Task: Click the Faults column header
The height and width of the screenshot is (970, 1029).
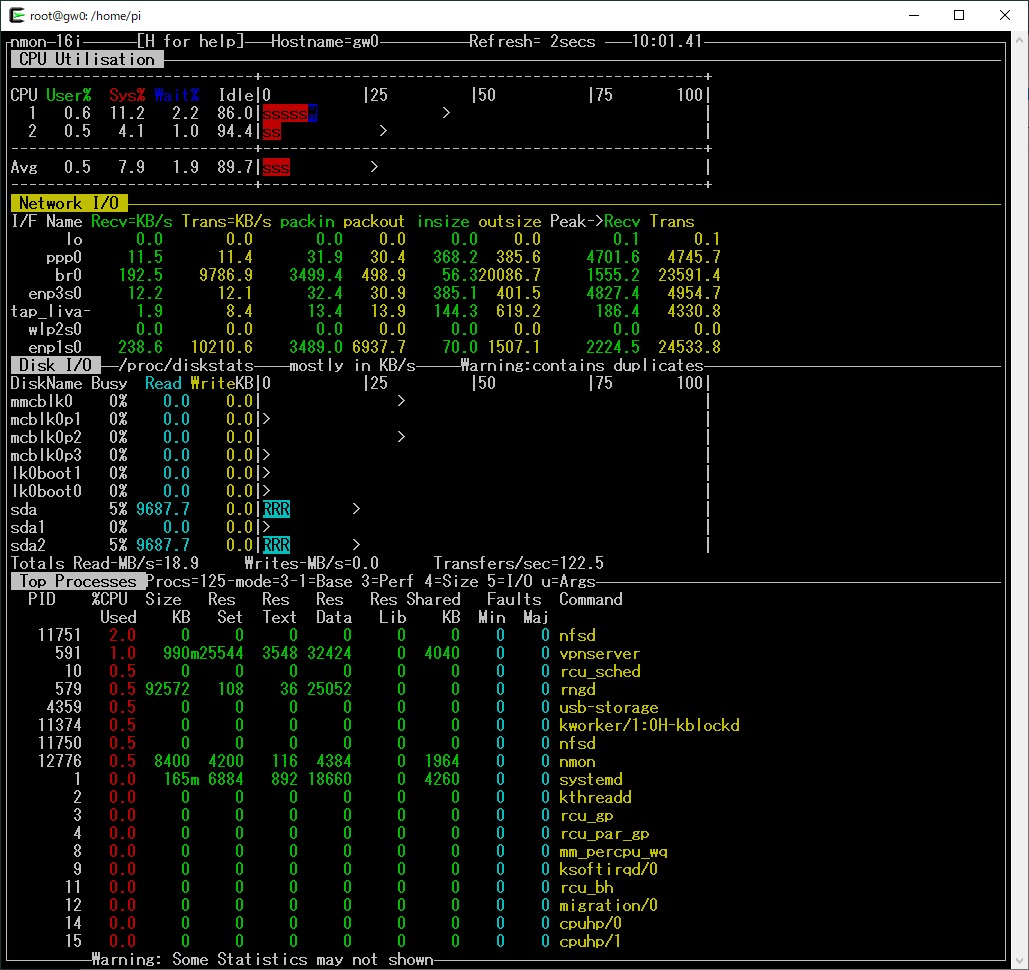Action: point(514,599)
